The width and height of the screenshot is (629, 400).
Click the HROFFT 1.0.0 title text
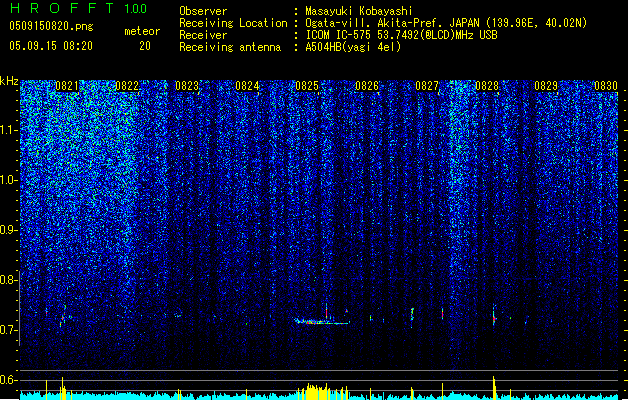pyautogui.click(x=79, y=8)
